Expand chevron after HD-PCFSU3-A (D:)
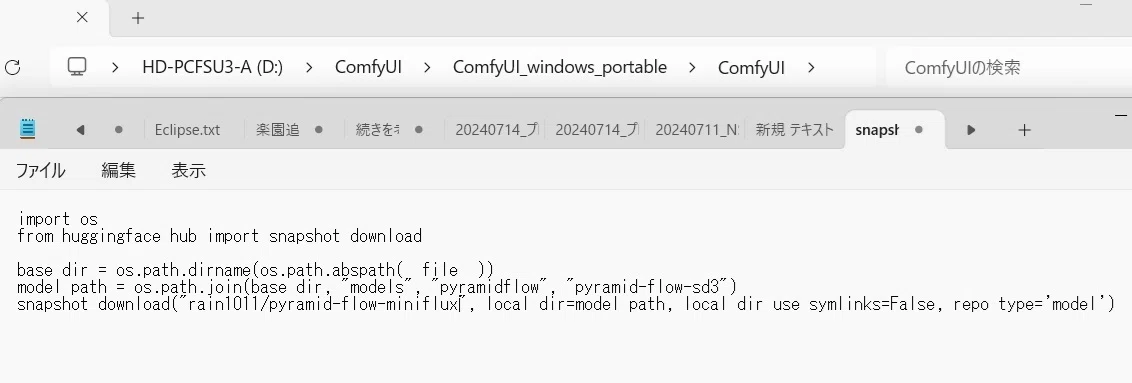The height and width of the screenshot is (383, 1132). coord(309,68)
